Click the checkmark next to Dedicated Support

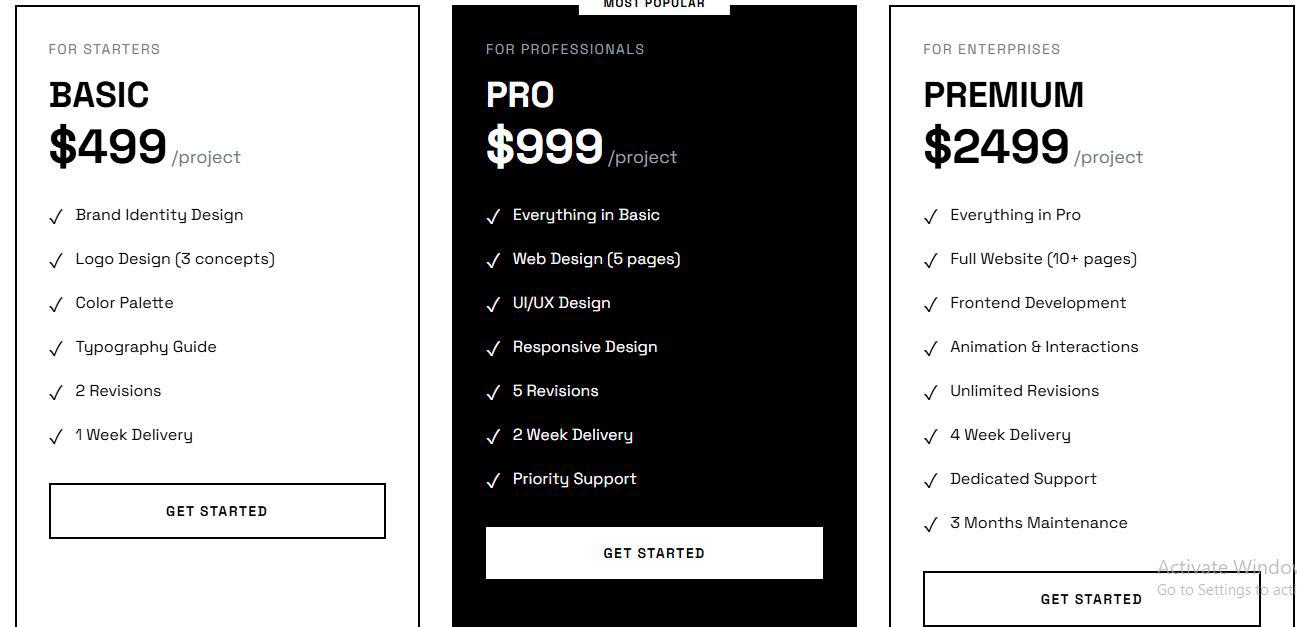931,480
